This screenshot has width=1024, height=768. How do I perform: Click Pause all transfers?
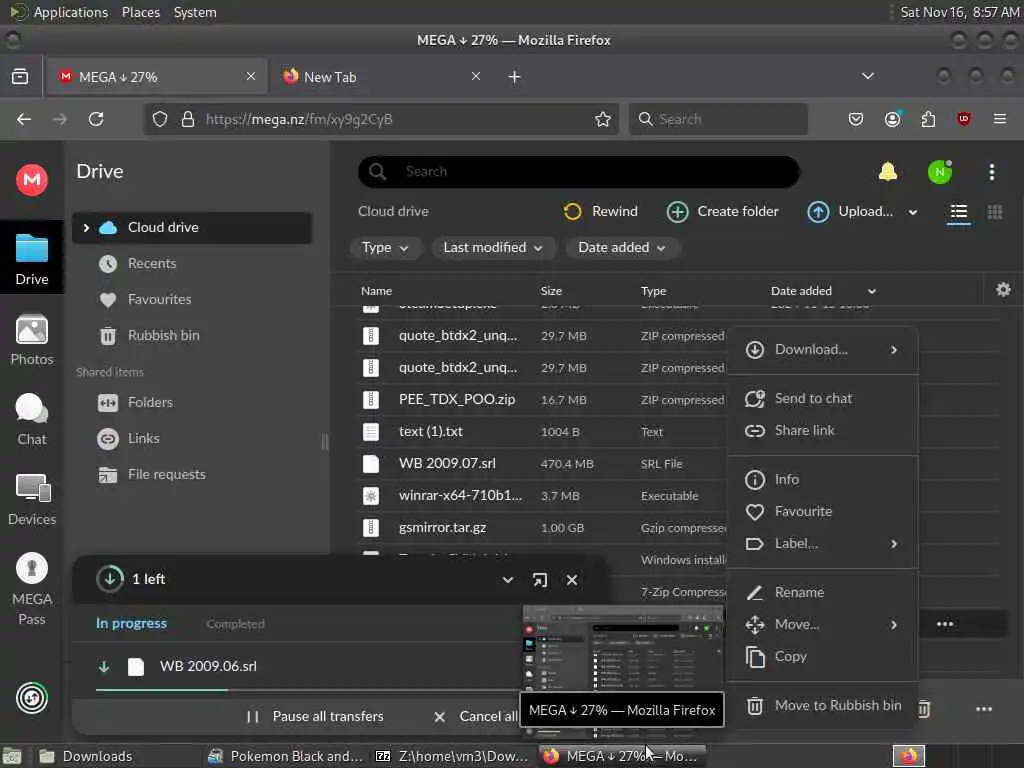315,716
